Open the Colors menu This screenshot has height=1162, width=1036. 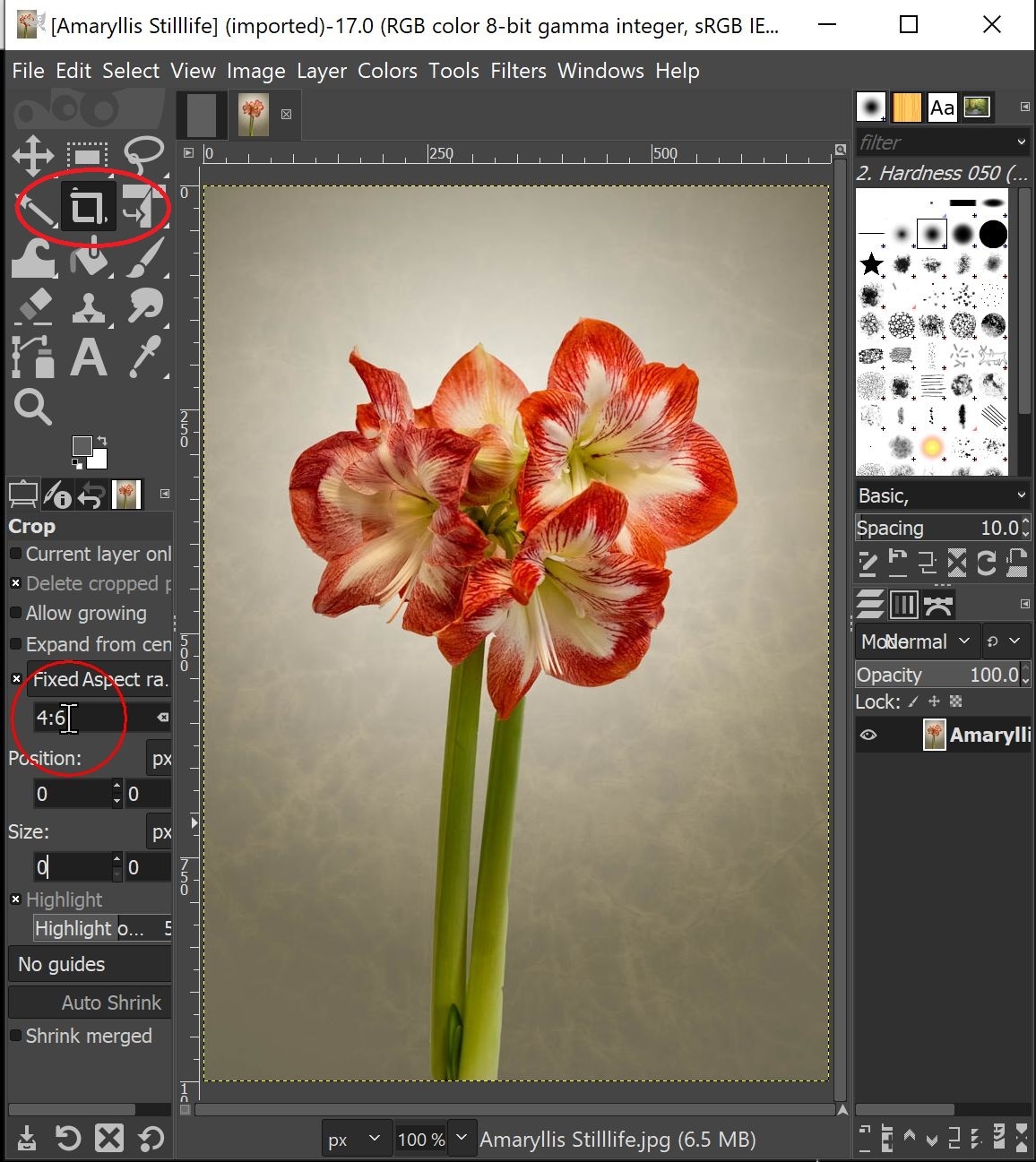[387, 71]
